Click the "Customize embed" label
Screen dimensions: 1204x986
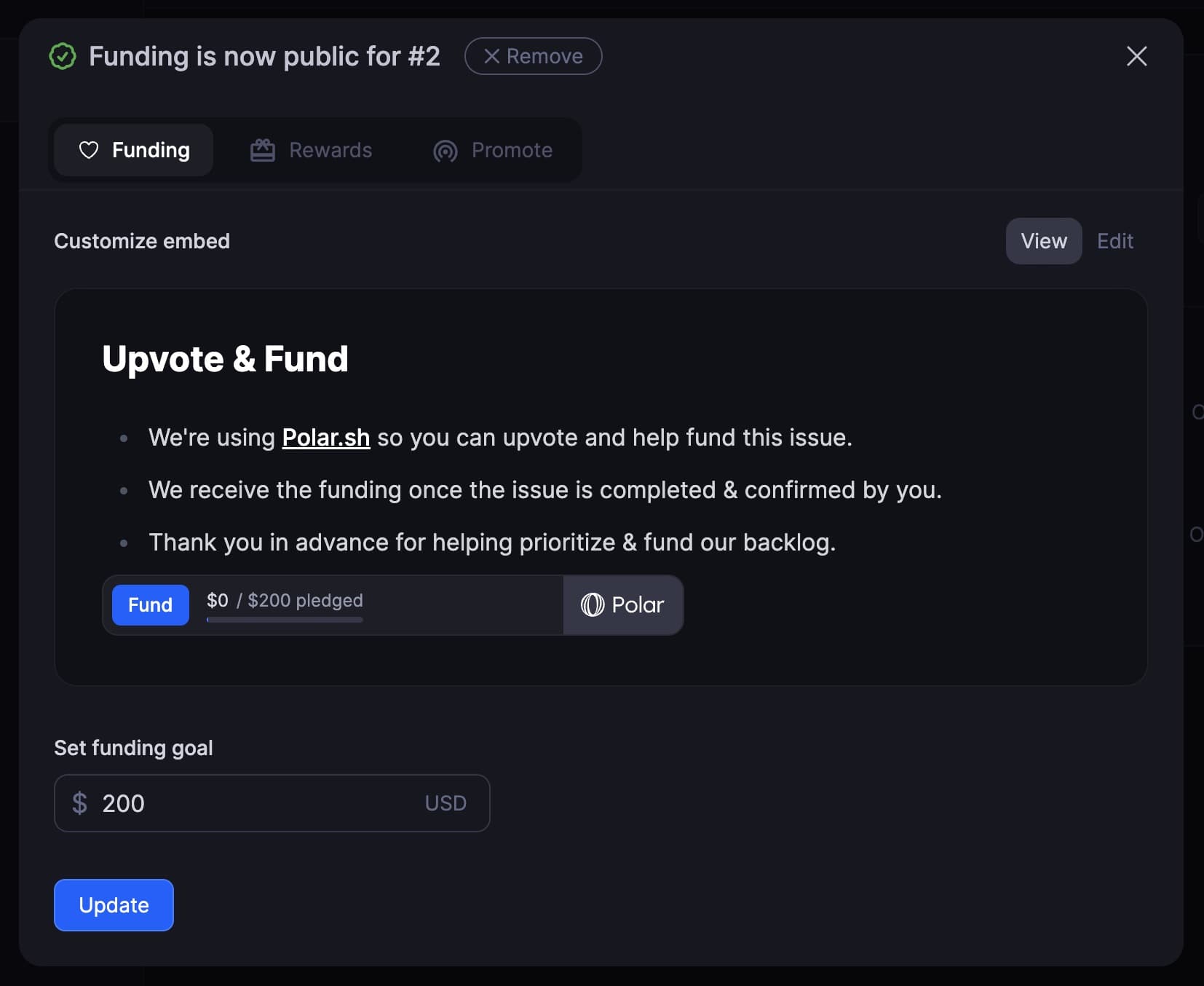coord(142,241)
